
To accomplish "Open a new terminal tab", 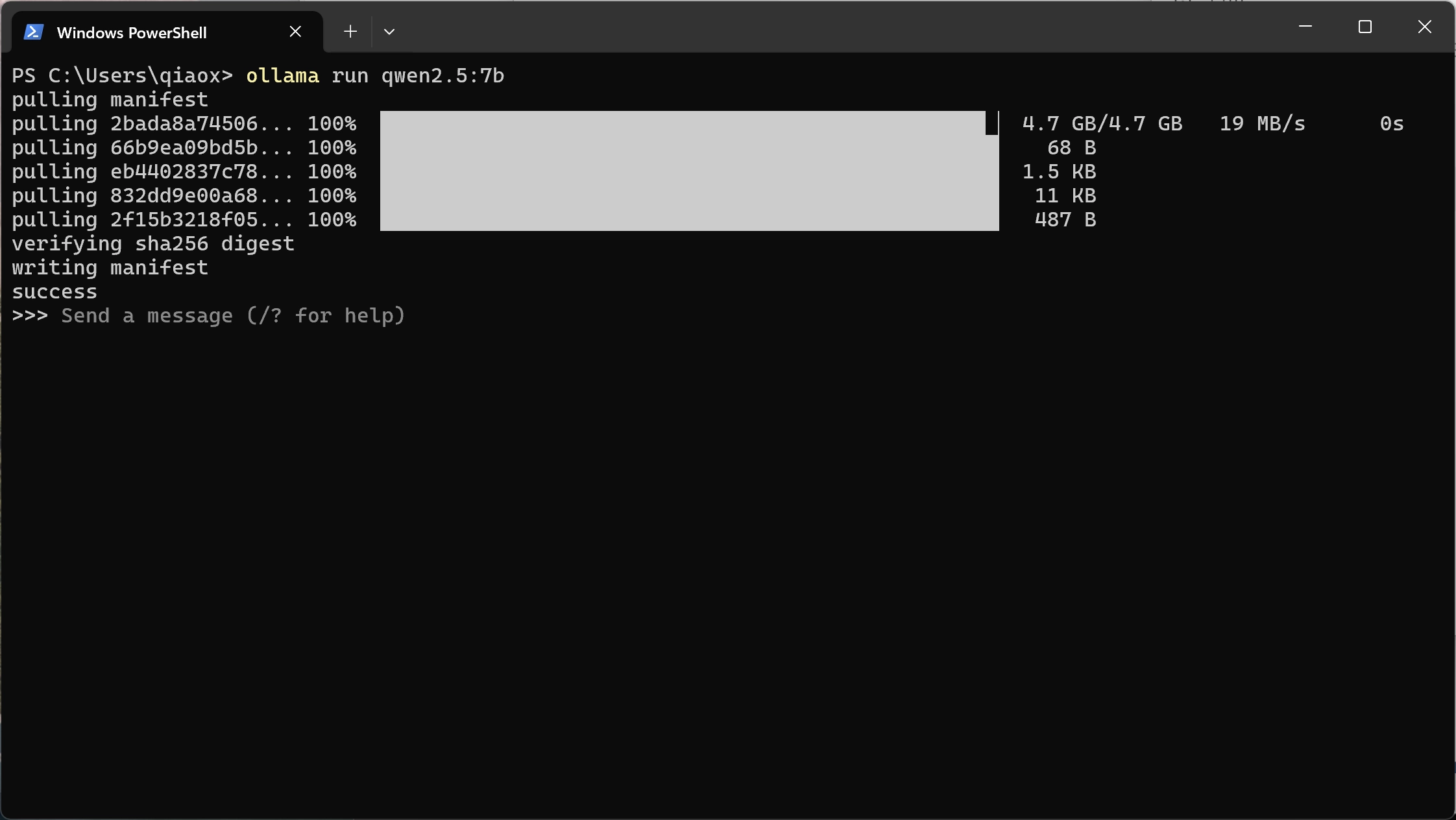I will (350, 32).
